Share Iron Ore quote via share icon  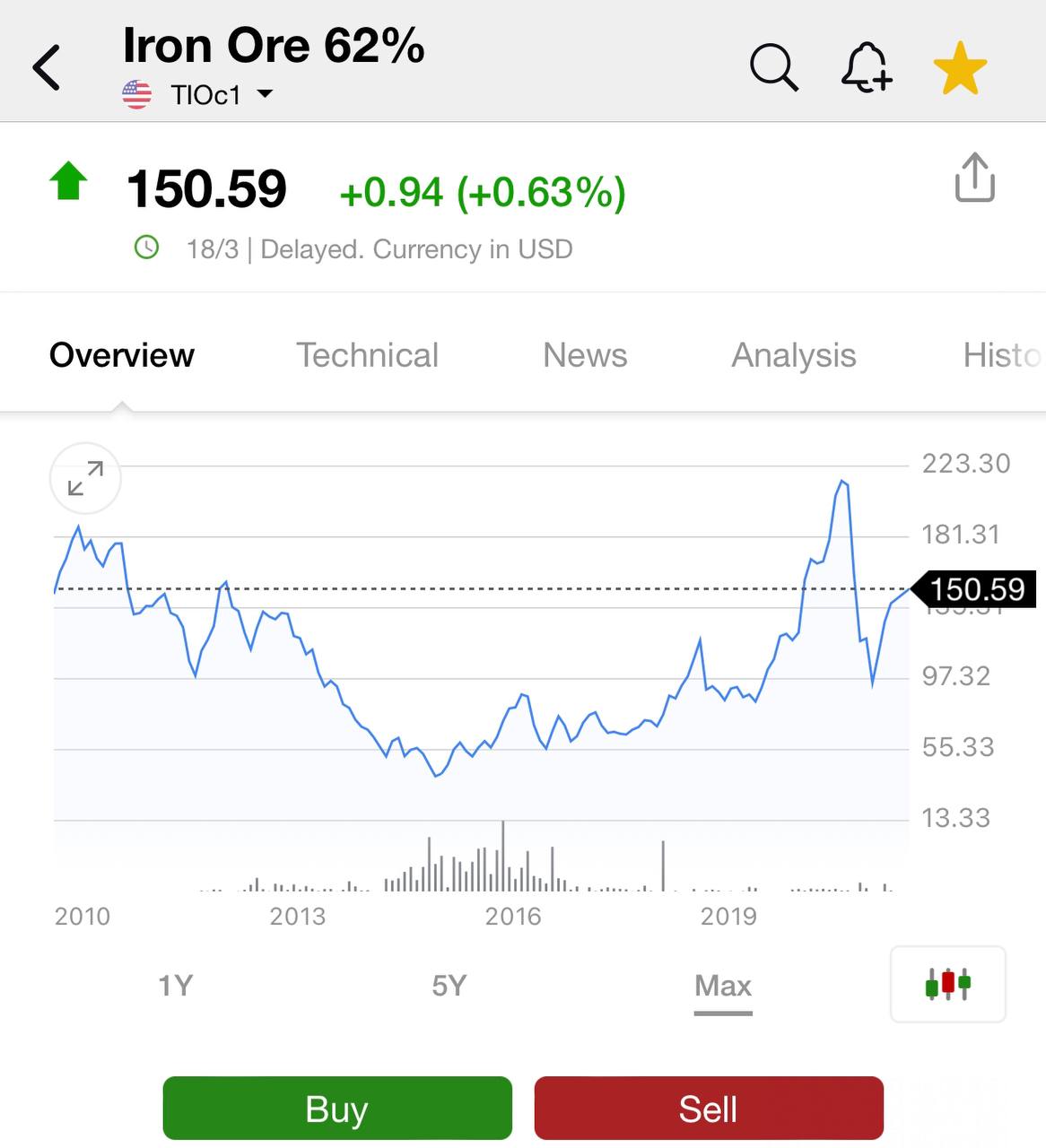pyautogui.click(x=974, y=178)
